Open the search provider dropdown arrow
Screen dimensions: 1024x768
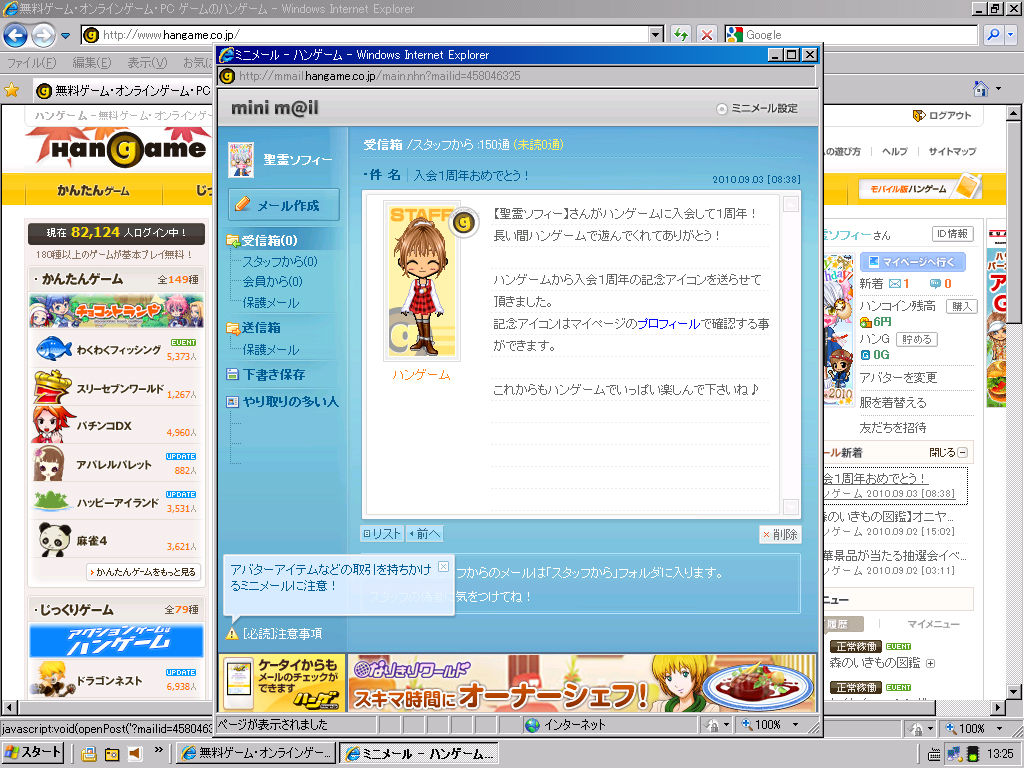tap(1011, 35)
